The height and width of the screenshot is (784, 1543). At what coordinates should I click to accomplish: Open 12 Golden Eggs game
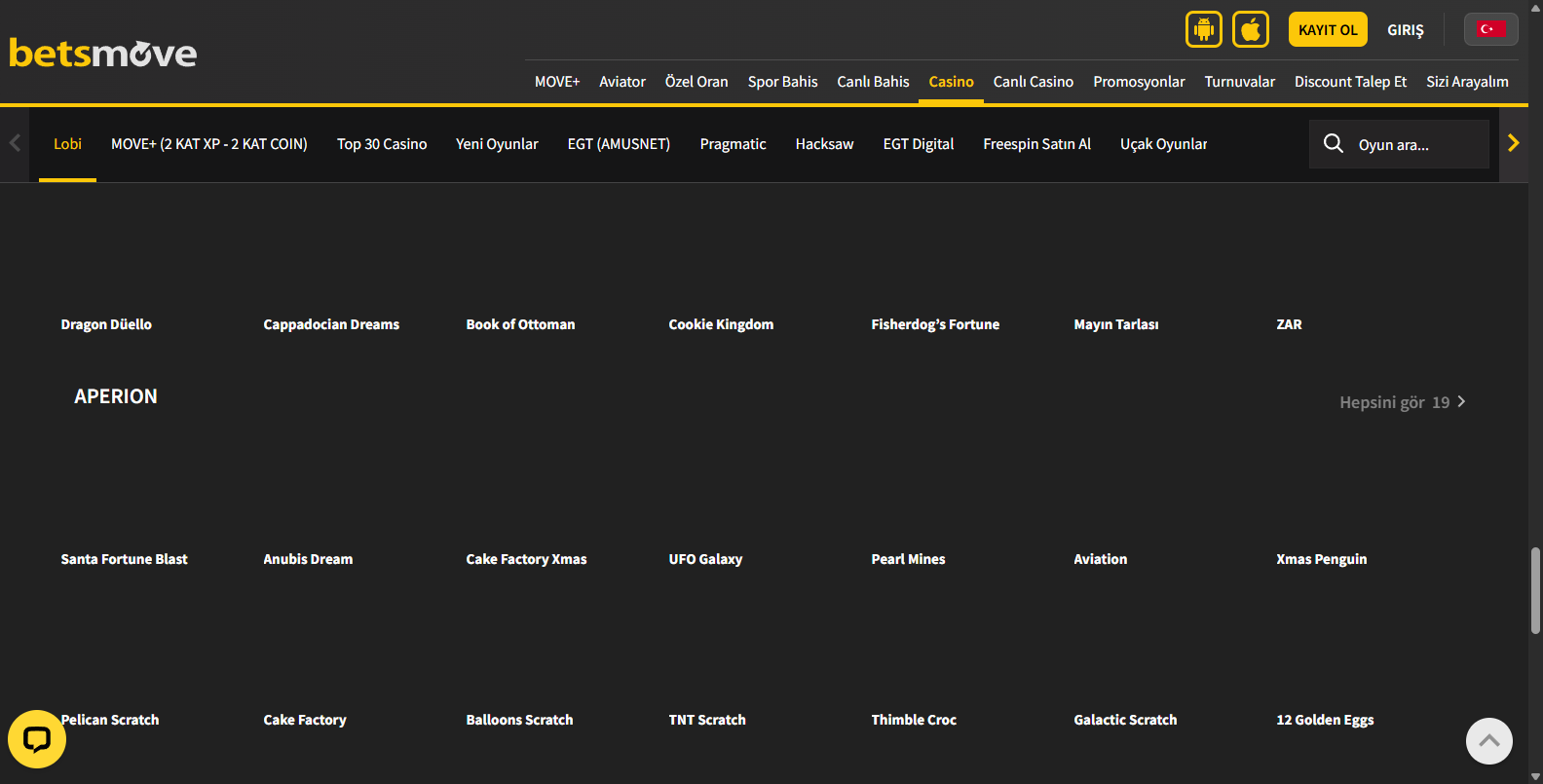click(1325, 720)
